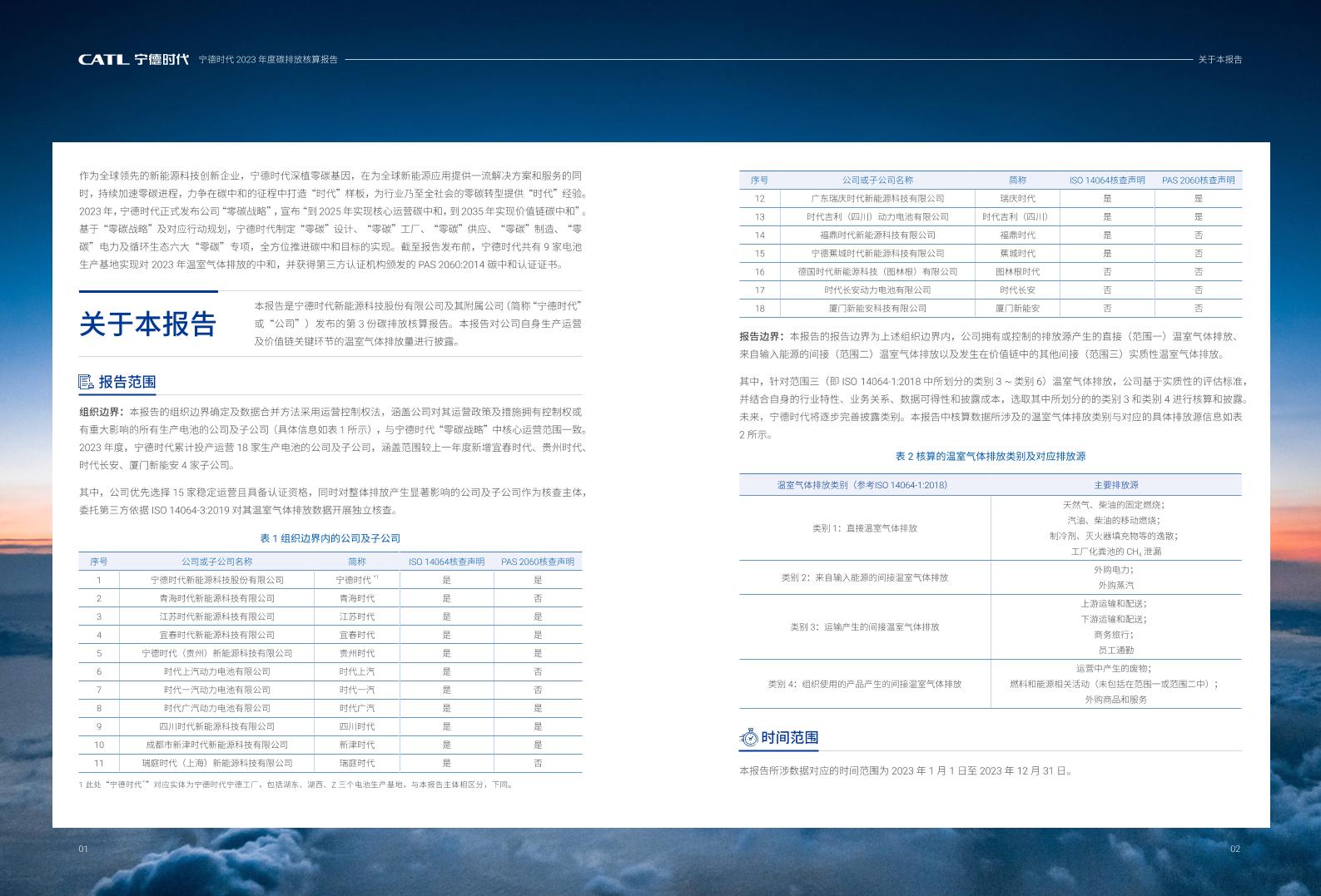Click page number 02 at bottom right
Viewport: 1321px width, 896px height.
tap(1234, 849)
